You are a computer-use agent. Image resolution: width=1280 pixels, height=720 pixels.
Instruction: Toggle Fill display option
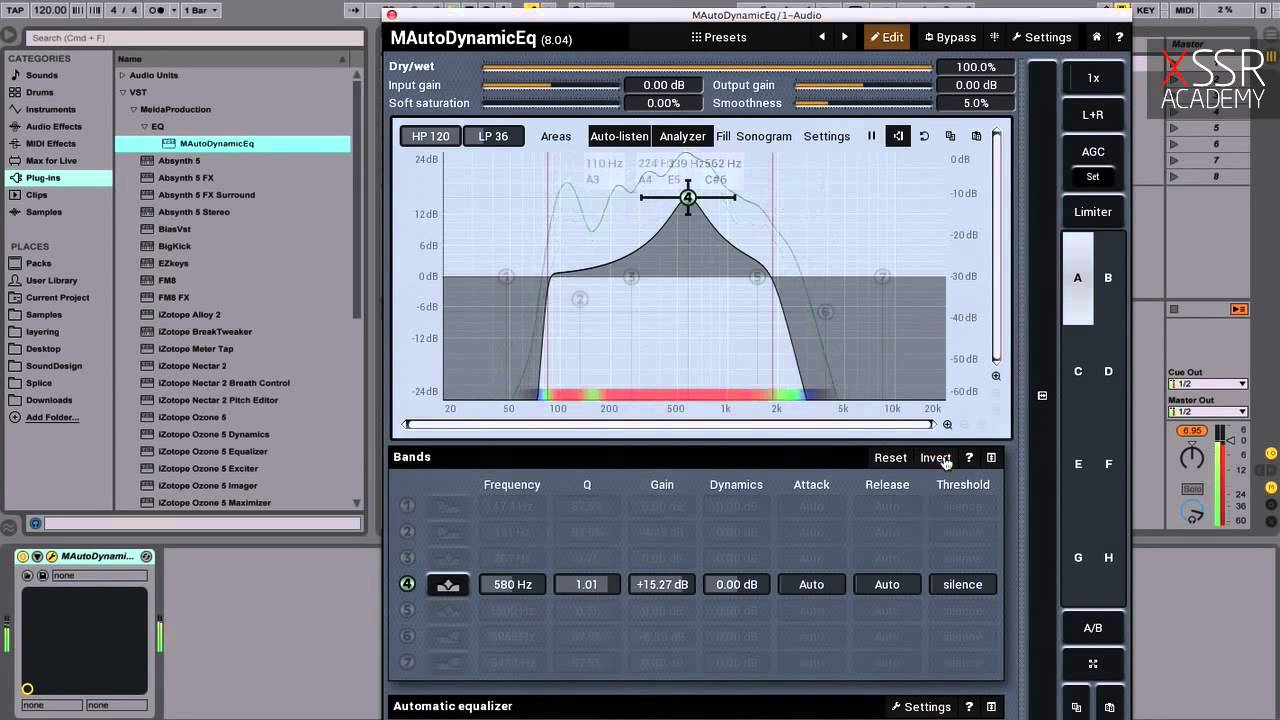[723, 136]
